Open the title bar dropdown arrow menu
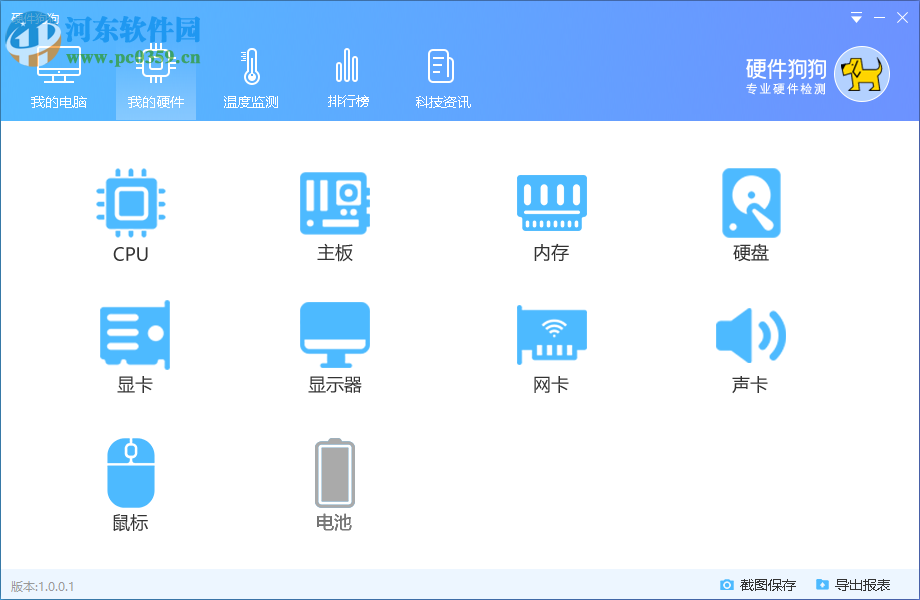The image size is (920, 600). (x=855, y=17)
